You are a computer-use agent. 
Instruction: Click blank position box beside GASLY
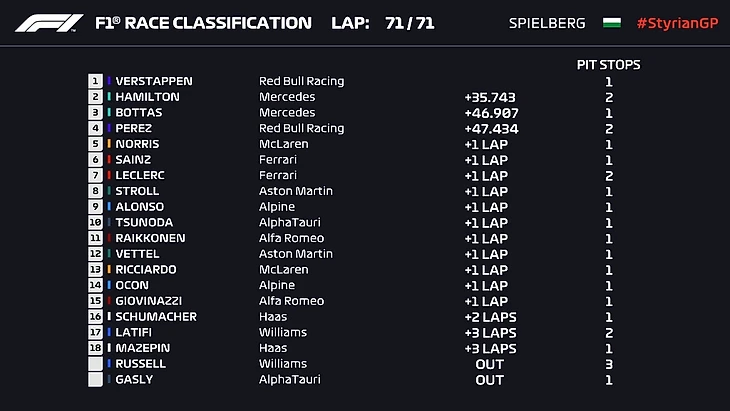pyautogui.click(x=96, y=380)
